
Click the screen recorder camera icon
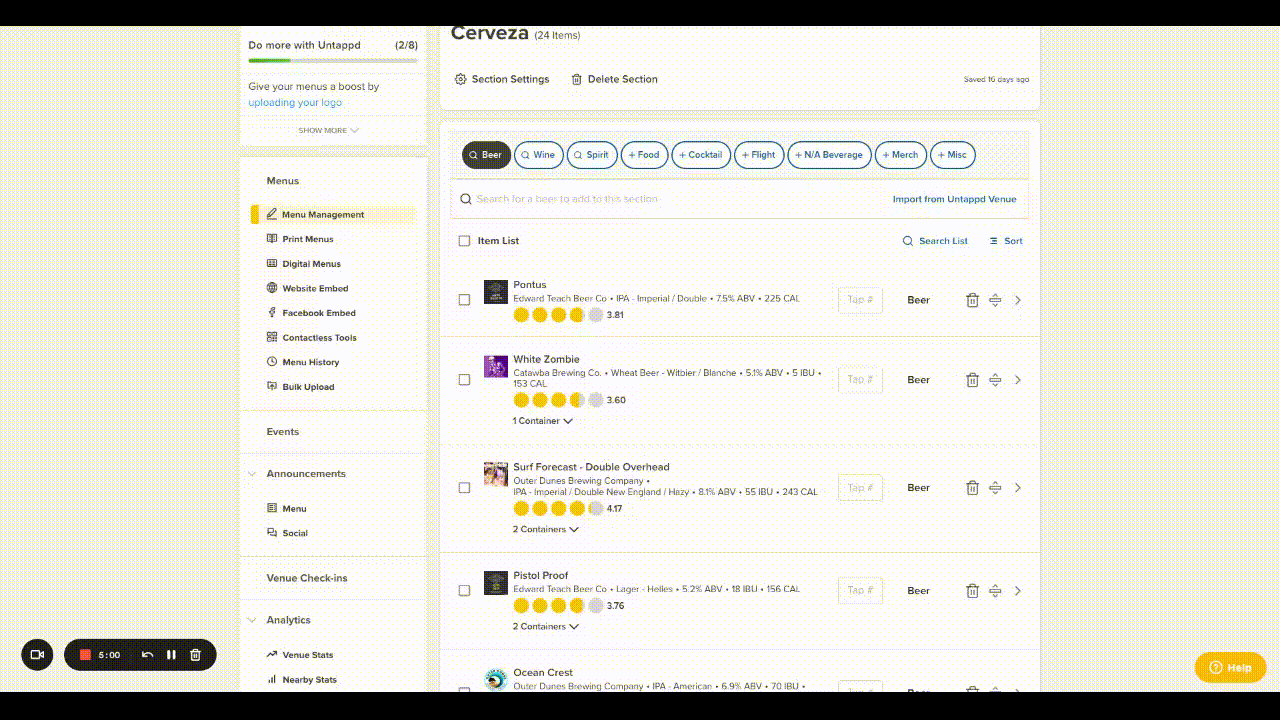click(x=37, y=655)
